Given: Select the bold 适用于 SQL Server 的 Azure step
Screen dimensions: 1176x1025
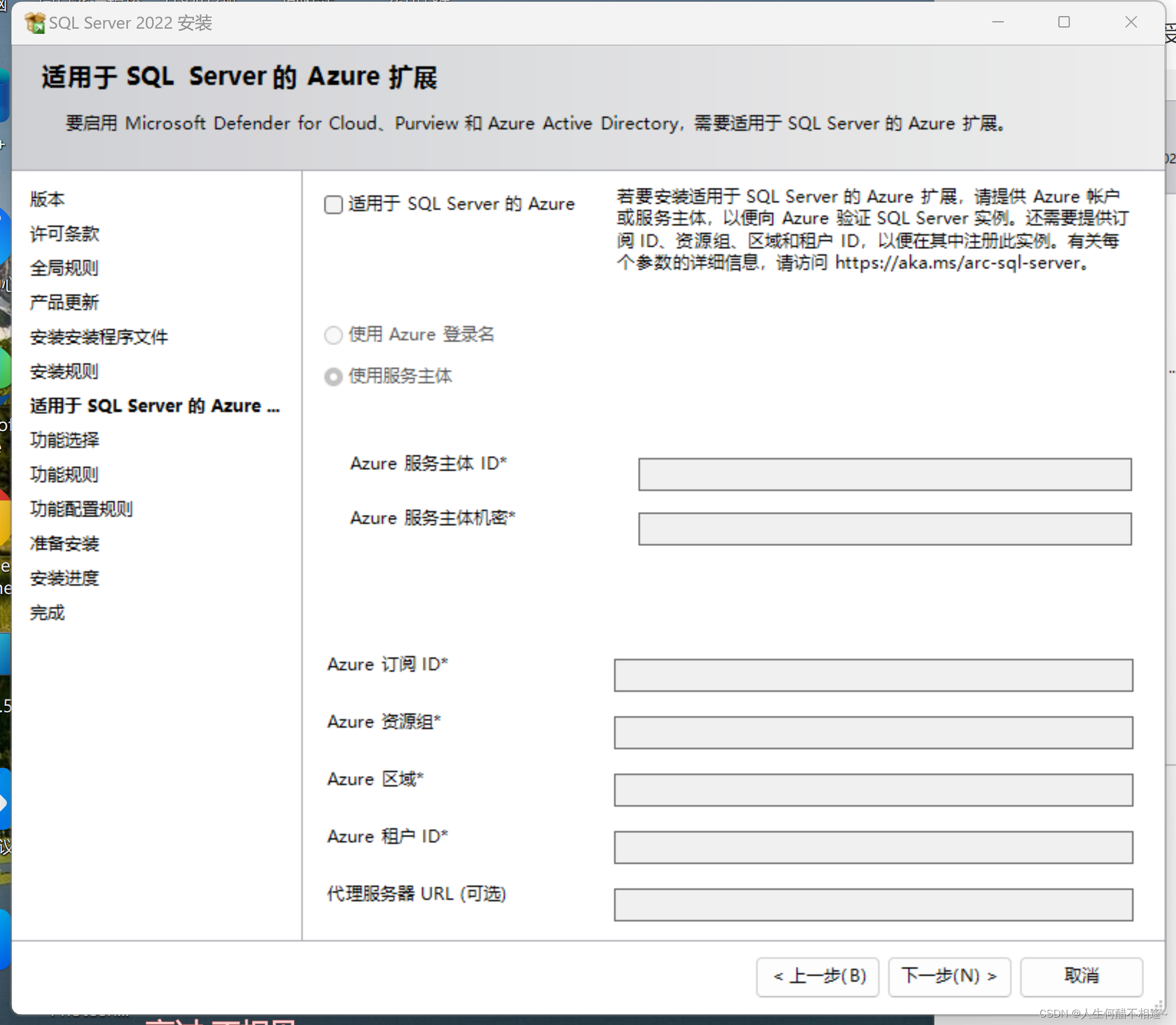Looking at the screenshot, I should click(x=155, y=406).
